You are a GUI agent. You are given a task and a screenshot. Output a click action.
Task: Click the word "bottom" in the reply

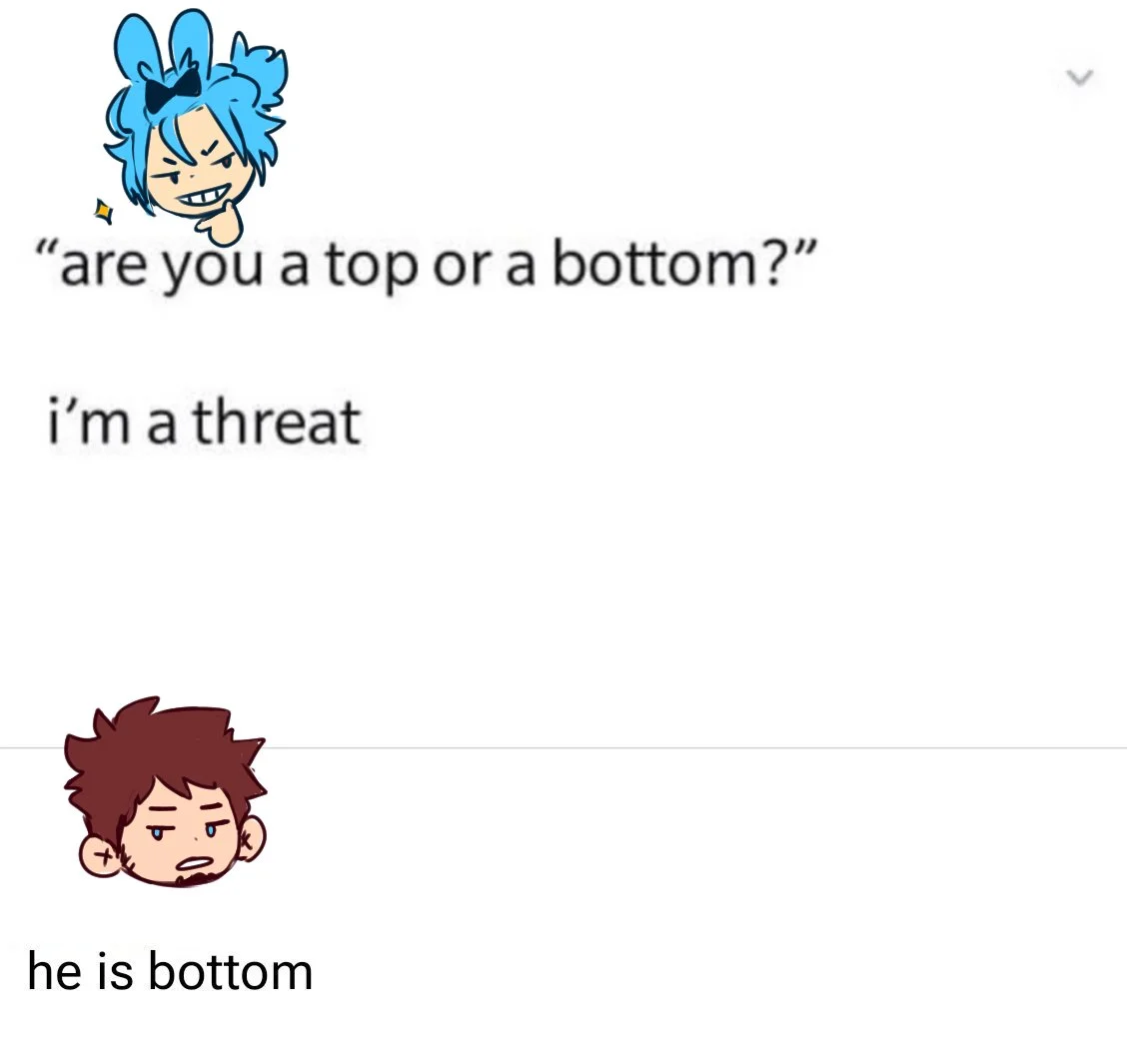click(x=230, y=972)
